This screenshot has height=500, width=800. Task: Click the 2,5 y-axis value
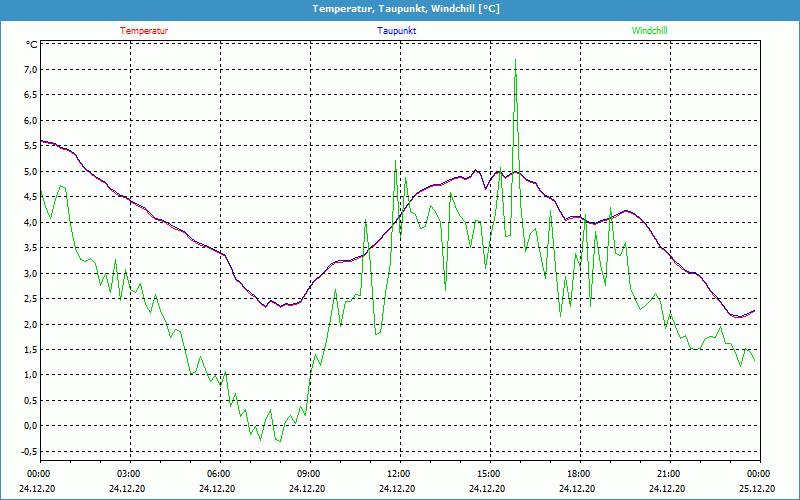coord(31,299)
